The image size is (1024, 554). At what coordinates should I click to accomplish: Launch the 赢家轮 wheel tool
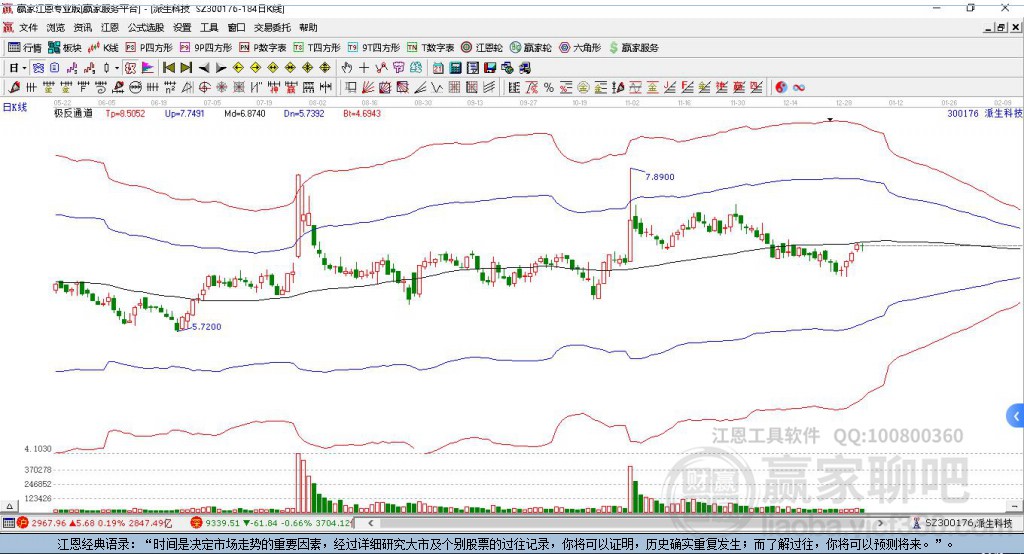point(531,48)
